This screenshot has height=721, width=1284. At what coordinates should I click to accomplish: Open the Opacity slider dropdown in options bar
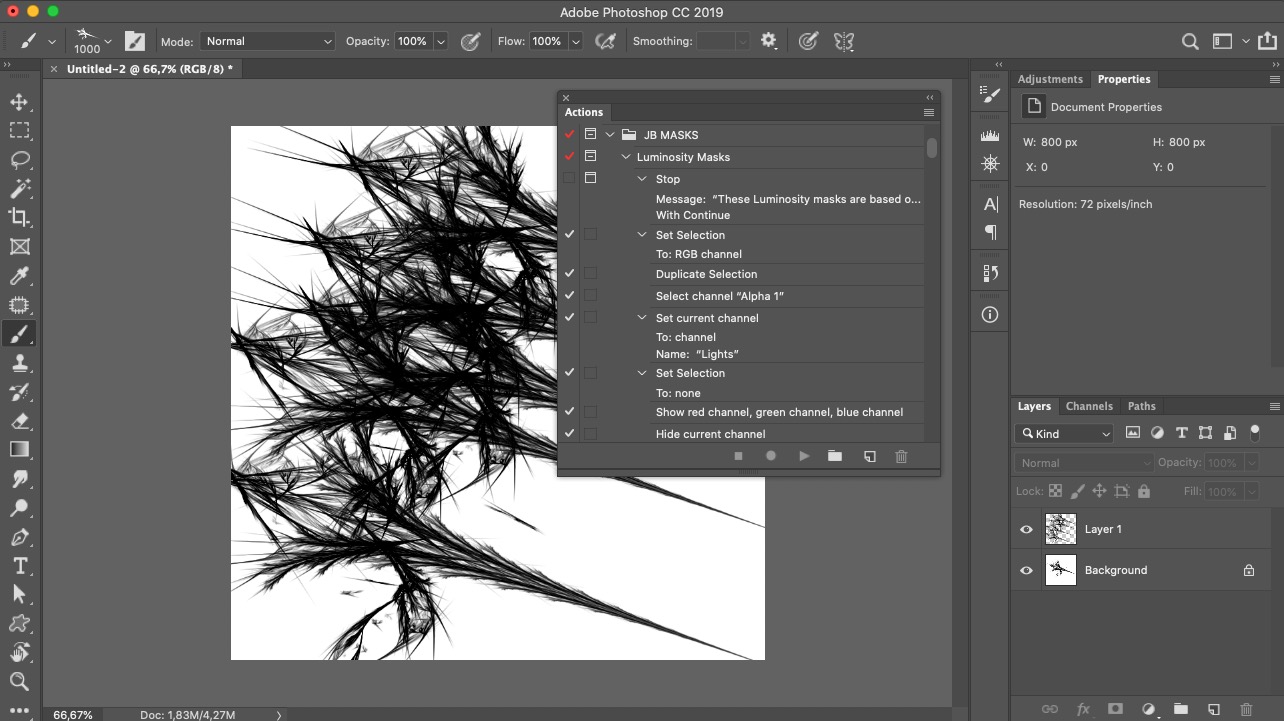click(x=441, y=41)
